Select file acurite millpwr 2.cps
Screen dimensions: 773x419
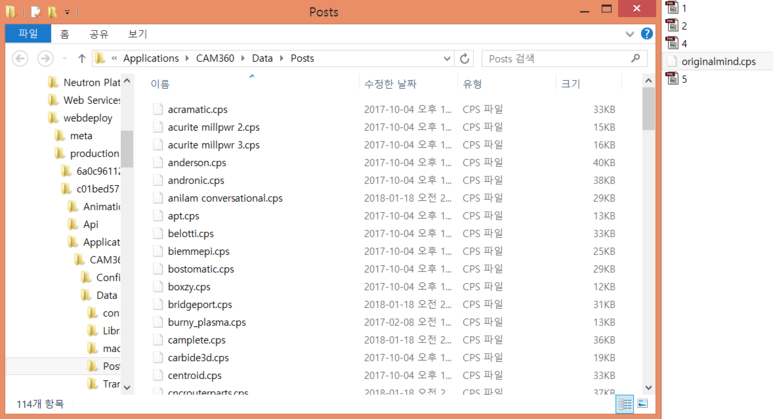(213, 127)
